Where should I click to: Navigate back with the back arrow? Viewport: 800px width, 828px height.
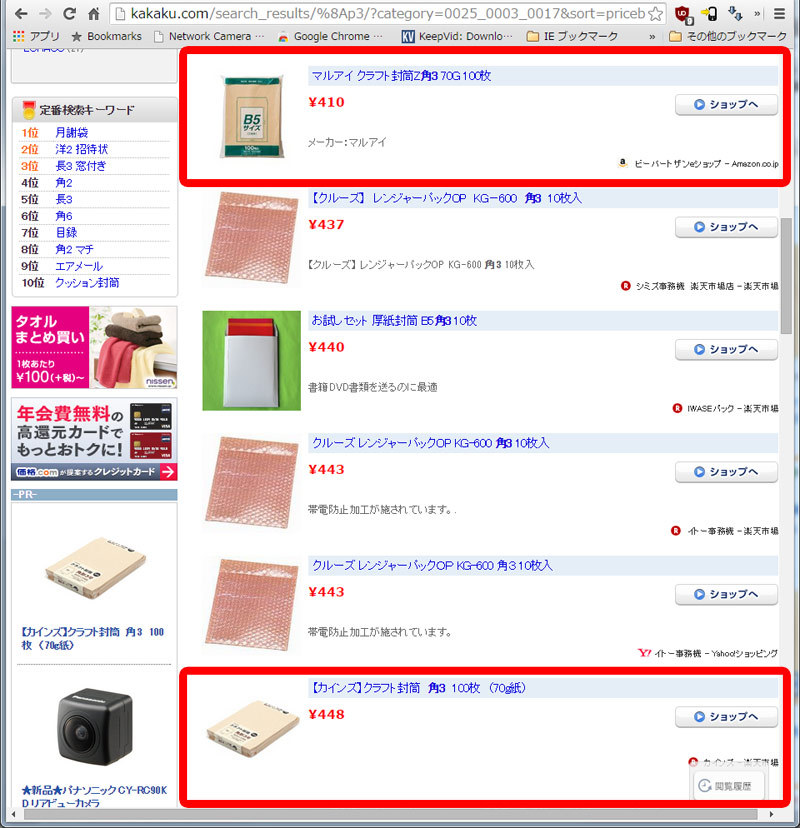[x=21, y=14]
